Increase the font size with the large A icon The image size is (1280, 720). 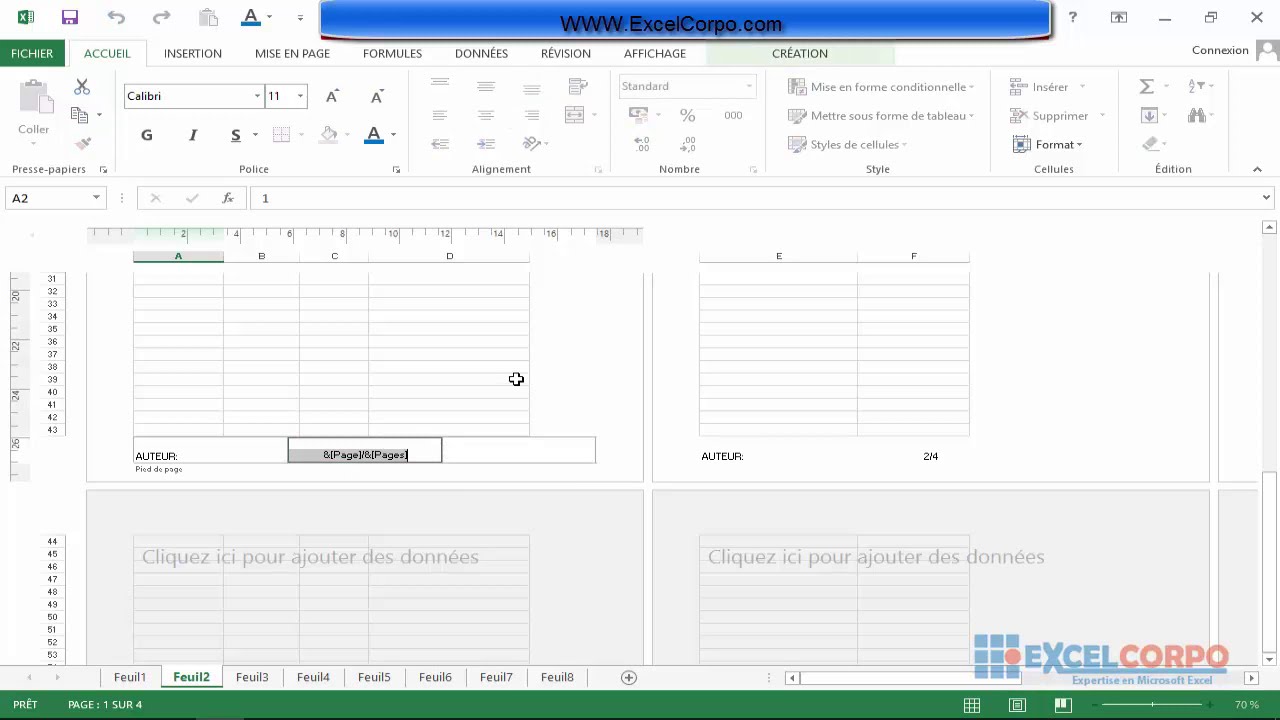(x=332, y=96)
